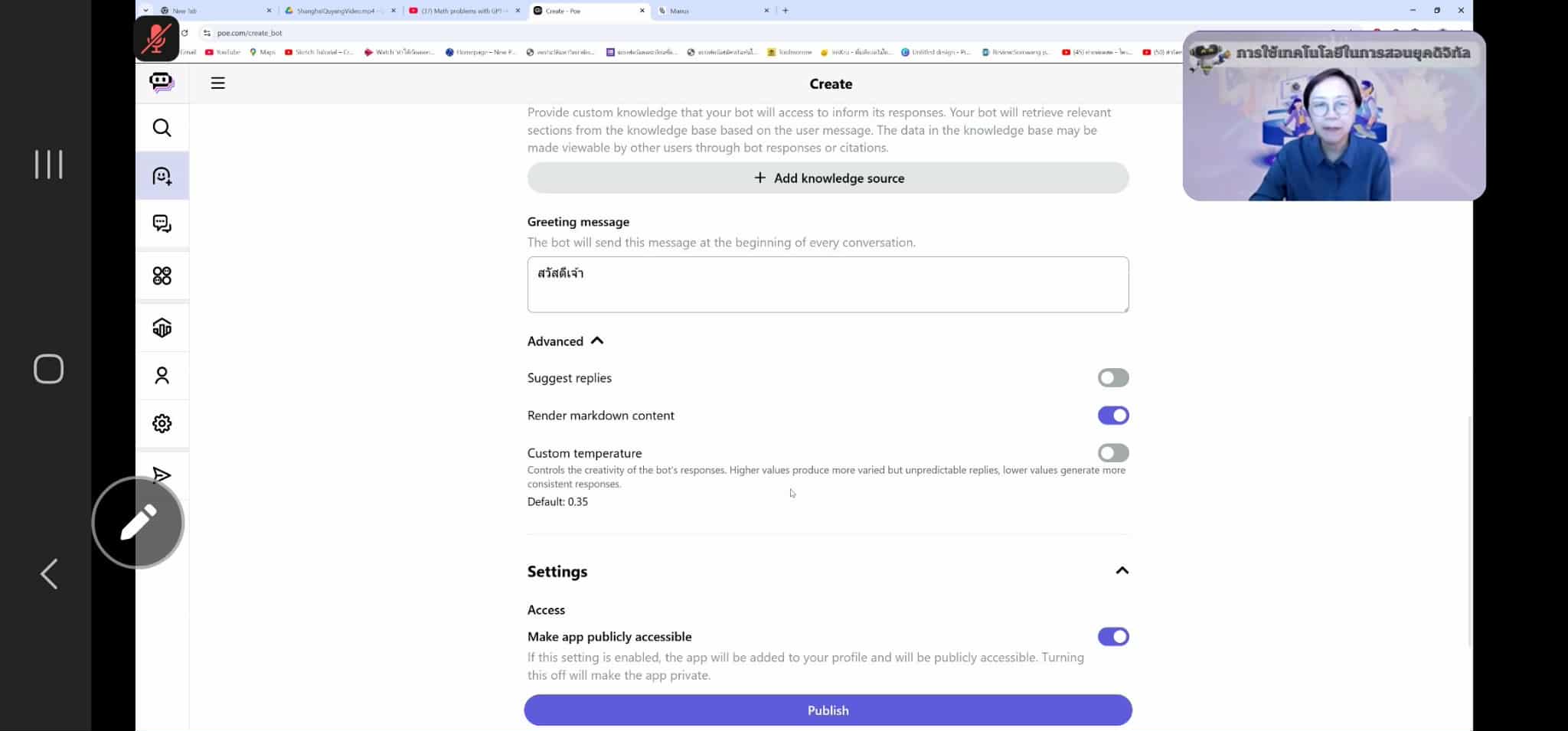Toggle Make app publicly accessible off
The image size is (1568, 731).
click(1113, 636)
